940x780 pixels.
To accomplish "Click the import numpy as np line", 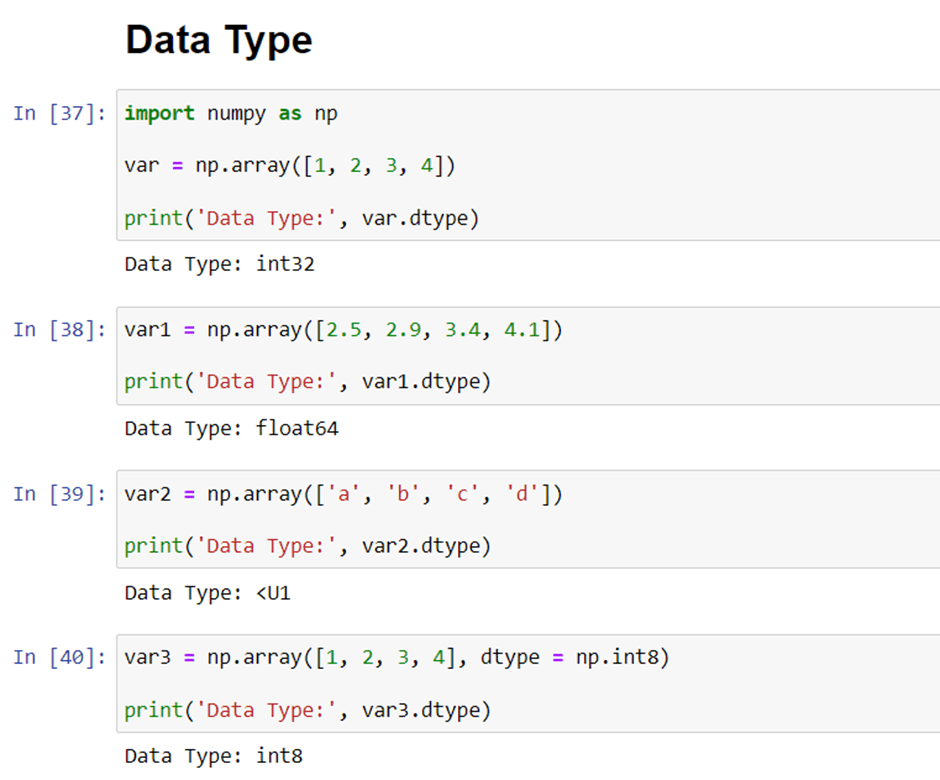I will coord(231,113).
